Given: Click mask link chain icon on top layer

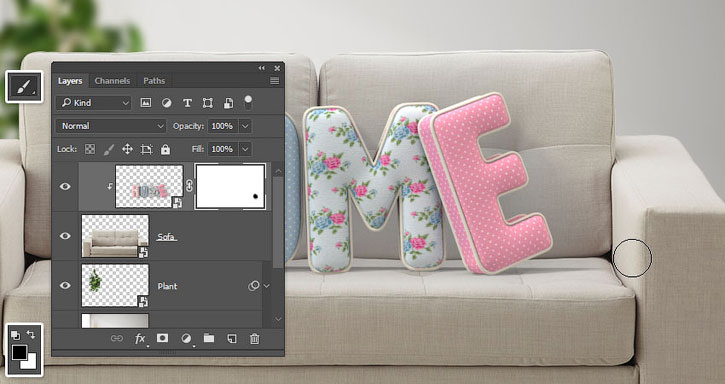Looking at the screenshot, I should [x=189, y=186].
